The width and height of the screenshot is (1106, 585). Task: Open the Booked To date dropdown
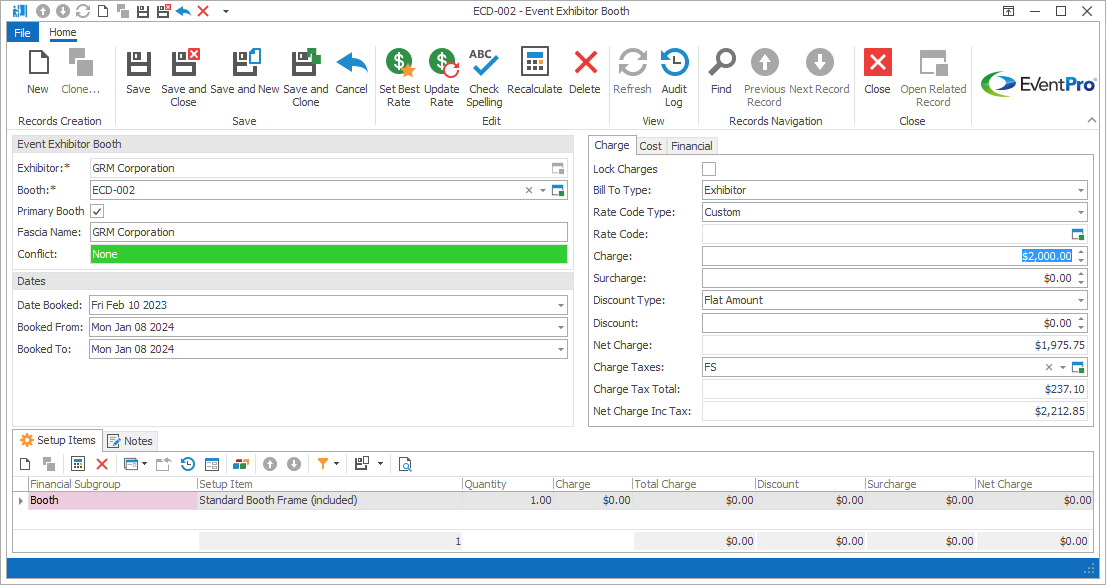point(561,349)
